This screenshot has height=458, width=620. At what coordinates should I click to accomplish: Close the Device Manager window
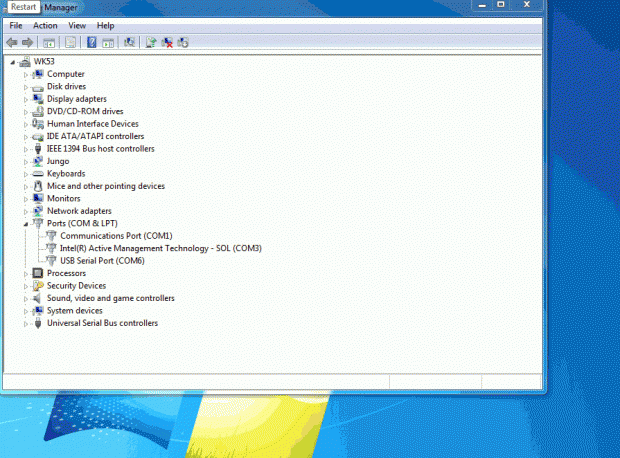pyautogui.click(x=527, y=5)
